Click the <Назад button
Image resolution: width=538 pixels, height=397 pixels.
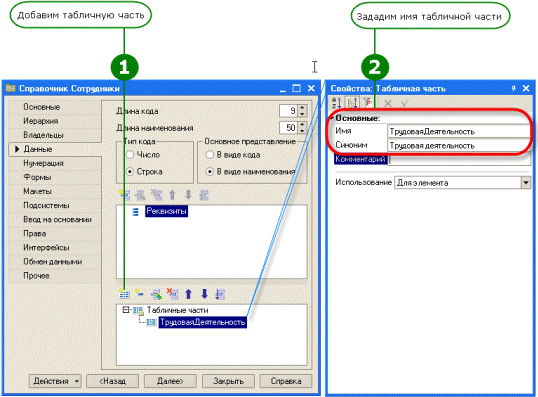tap(113, 381)
